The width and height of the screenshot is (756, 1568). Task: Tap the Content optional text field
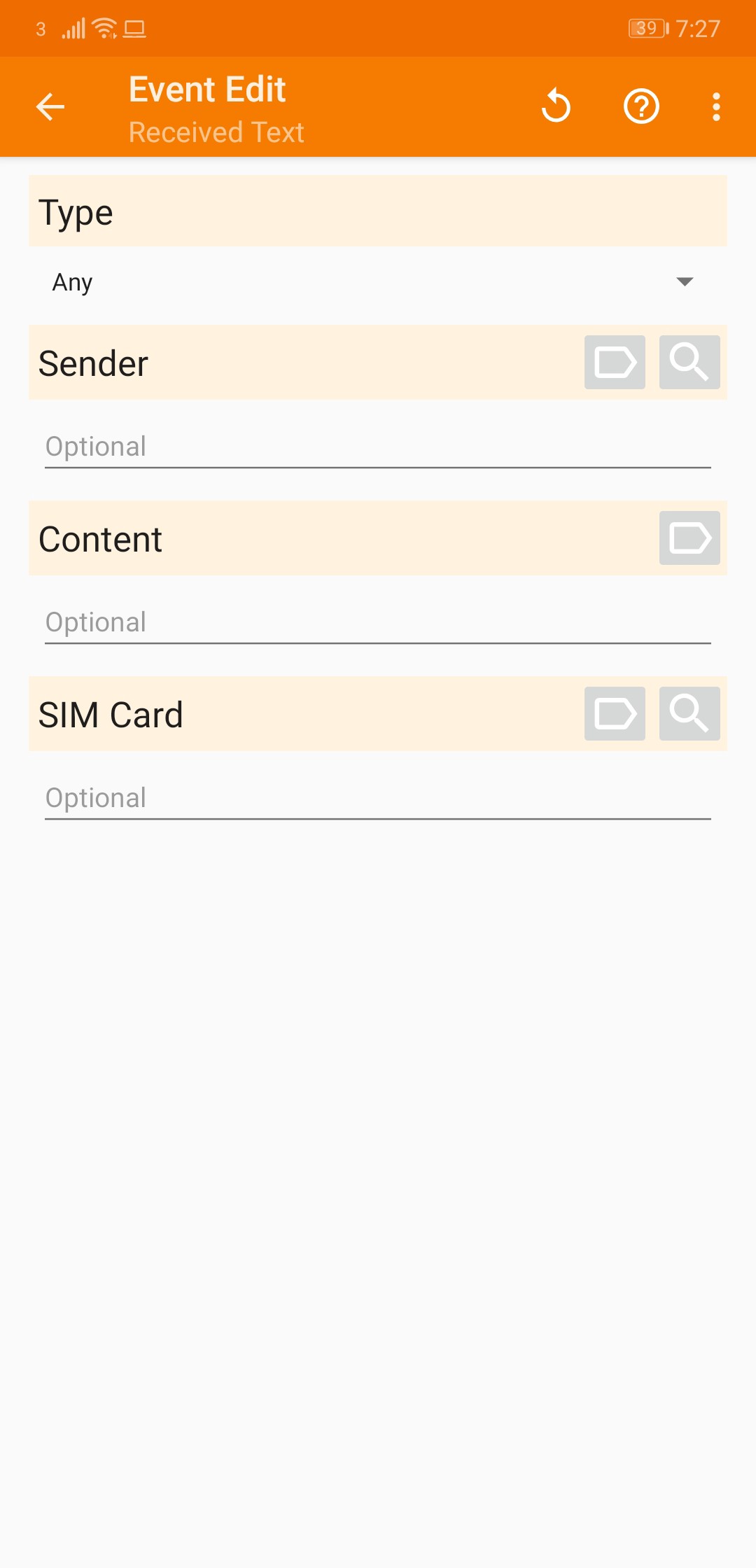click(x=378, y=623)
